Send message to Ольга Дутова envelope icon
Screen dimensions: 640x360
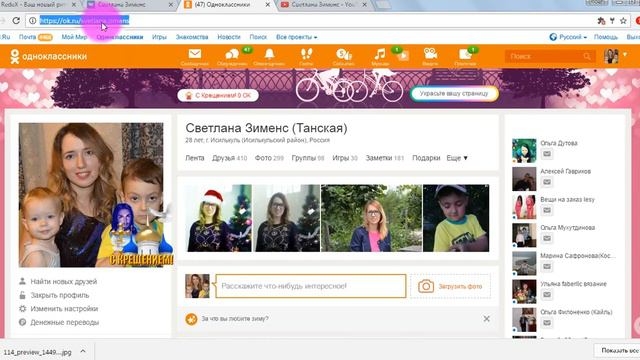click(x=547, y=154)
